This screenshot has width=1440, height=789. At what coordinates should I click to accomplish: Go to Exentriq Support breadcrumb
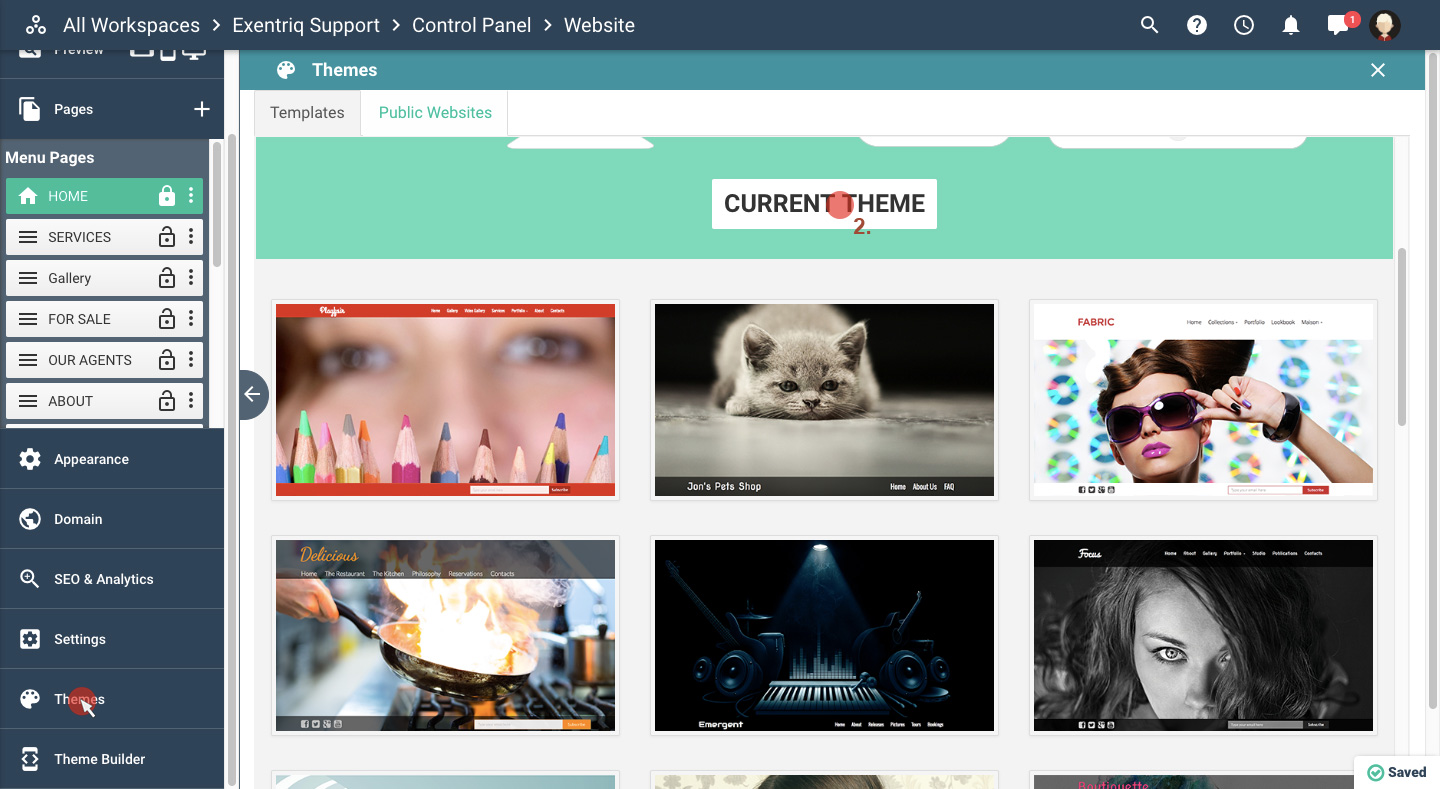pos(306,25)
